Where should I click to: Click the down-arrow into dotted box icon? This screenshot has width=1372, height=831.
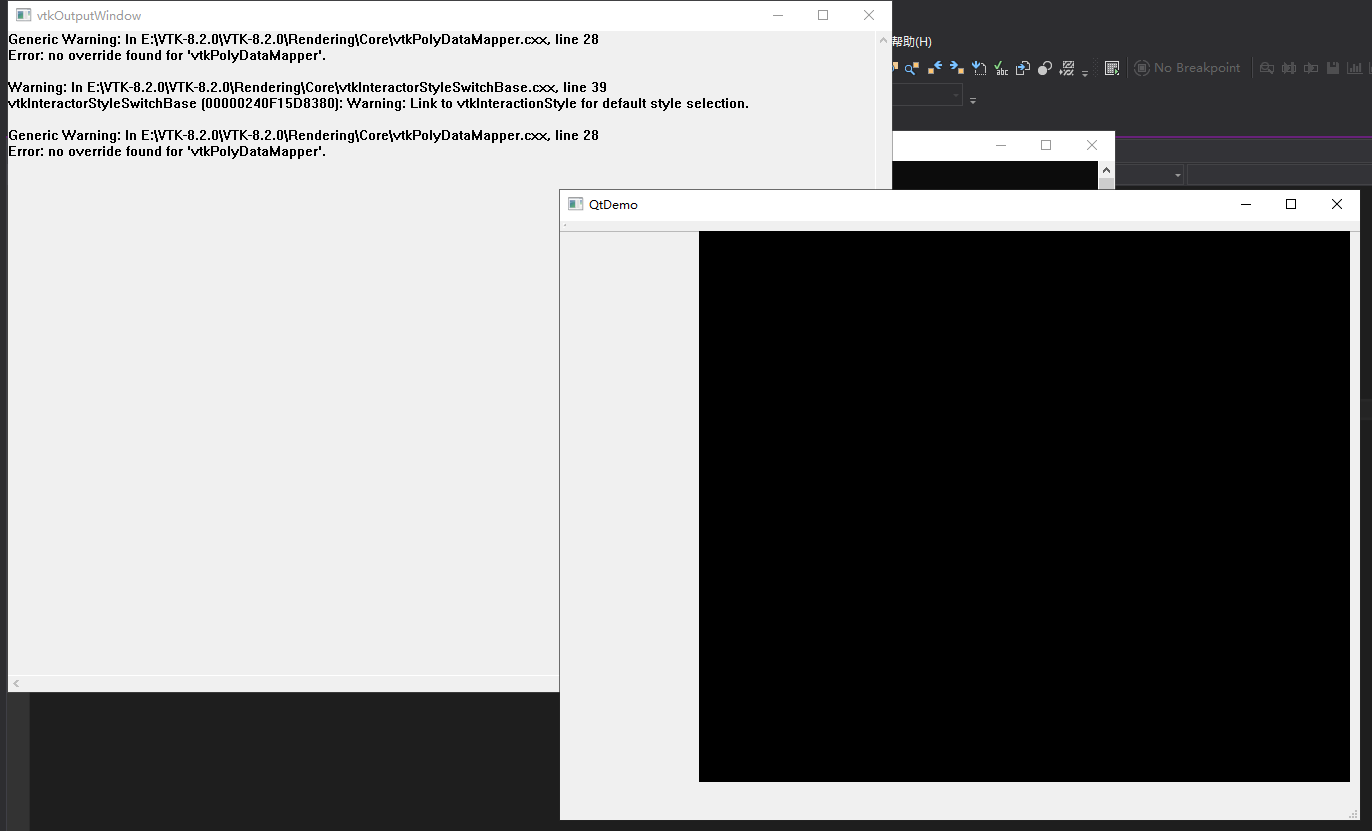pos(979,68)
